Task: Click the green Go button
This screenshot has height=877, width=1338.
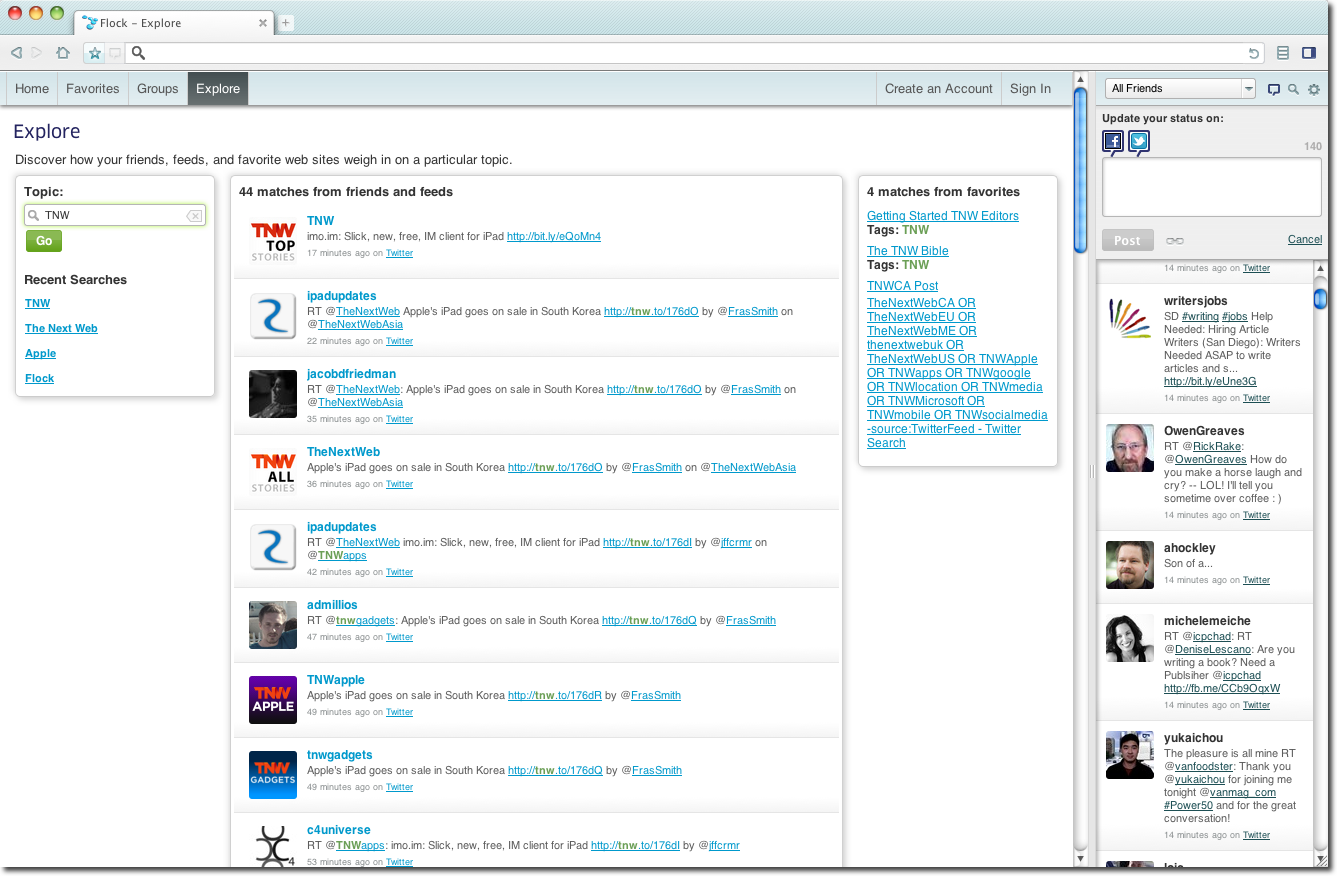Action: point(44,240)
